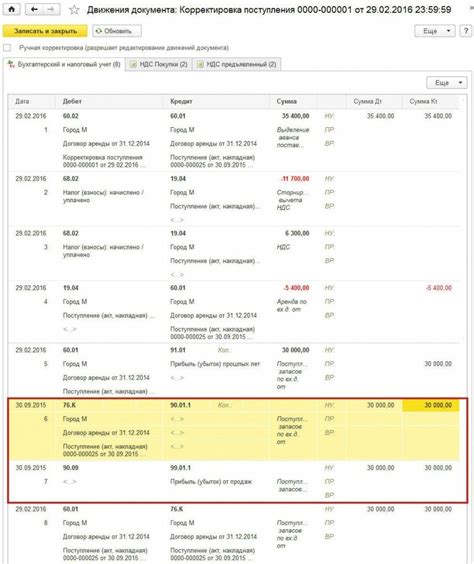Click the forward arrow navigation button
474x564 pixels.
[51, 10]
